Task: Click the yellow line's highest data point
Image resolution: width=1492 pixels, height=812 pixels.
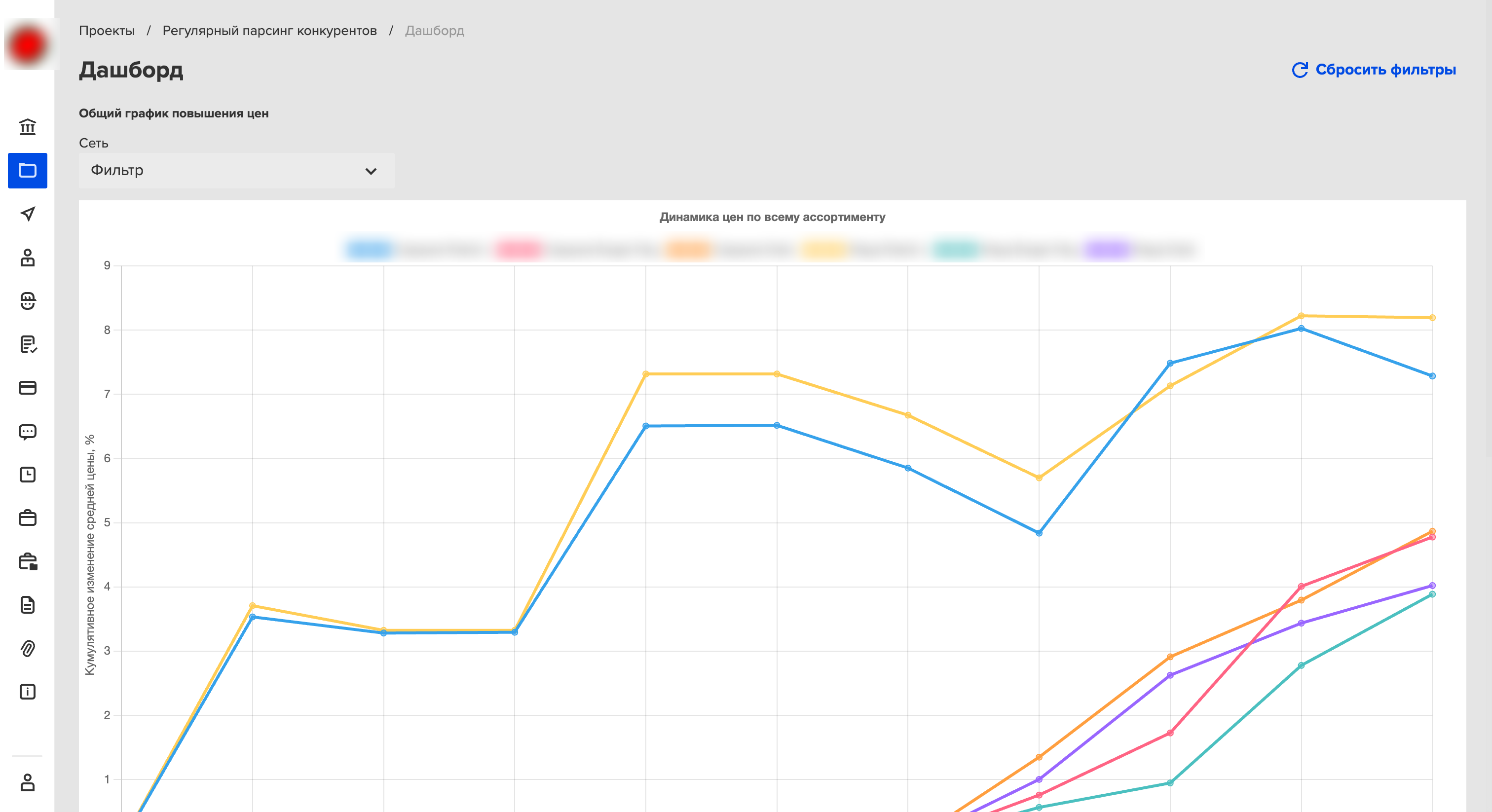Action: click(1301, 316)
